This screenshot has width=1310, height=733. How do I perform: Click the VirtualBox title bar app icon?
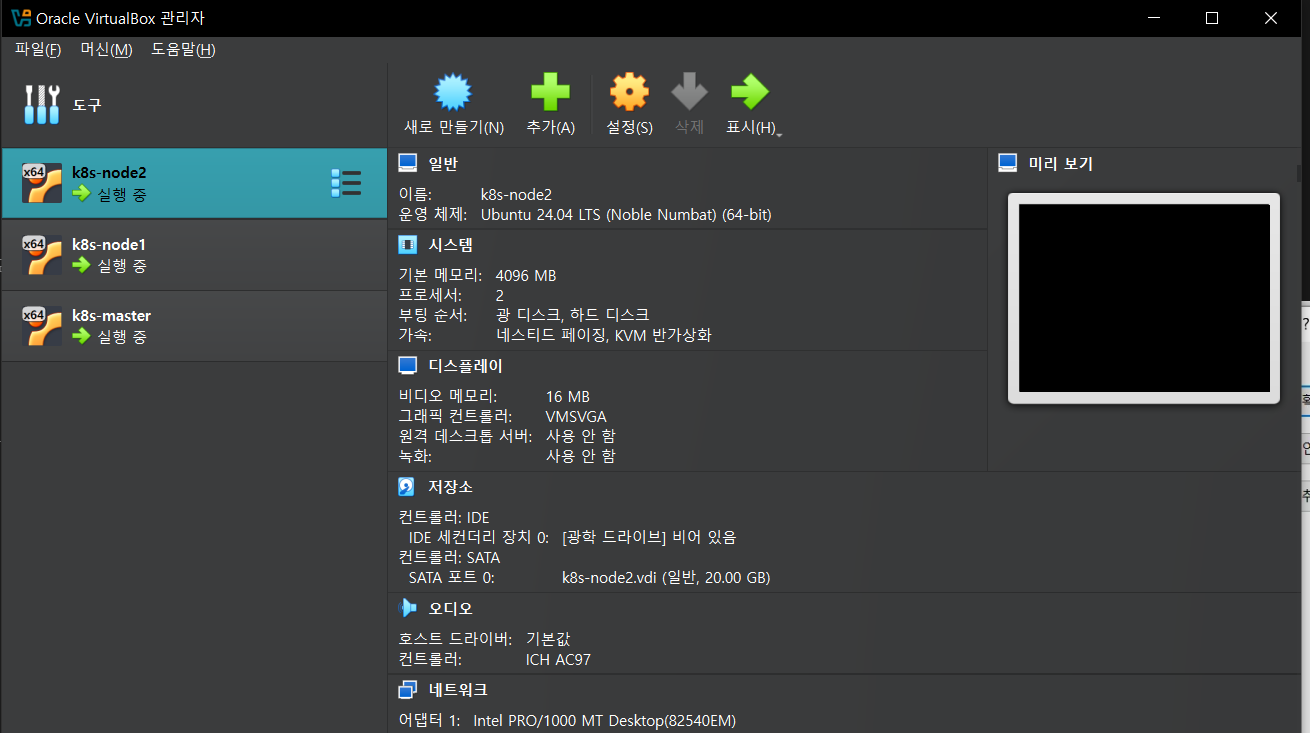pos(20,18)
